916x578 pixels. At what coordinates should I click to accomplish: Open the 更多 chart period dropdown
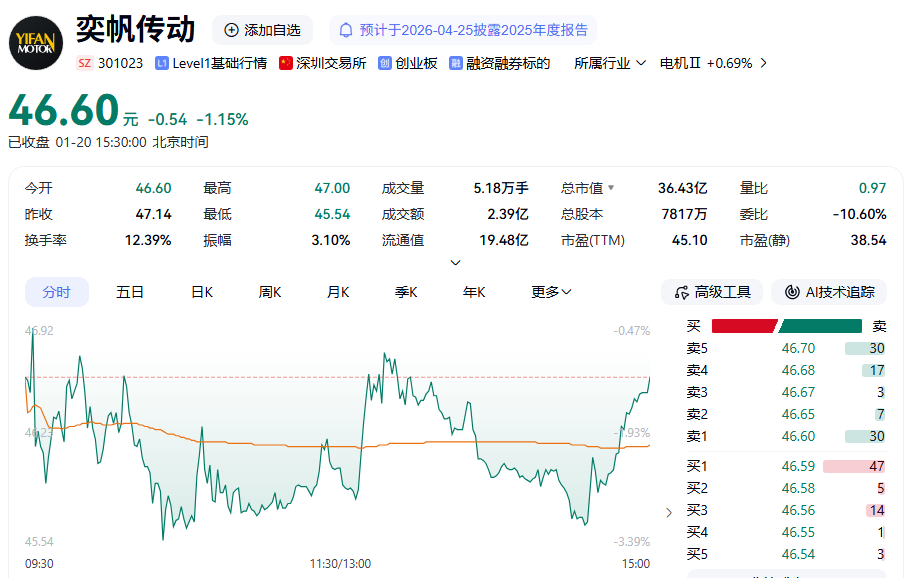[551, 292]
